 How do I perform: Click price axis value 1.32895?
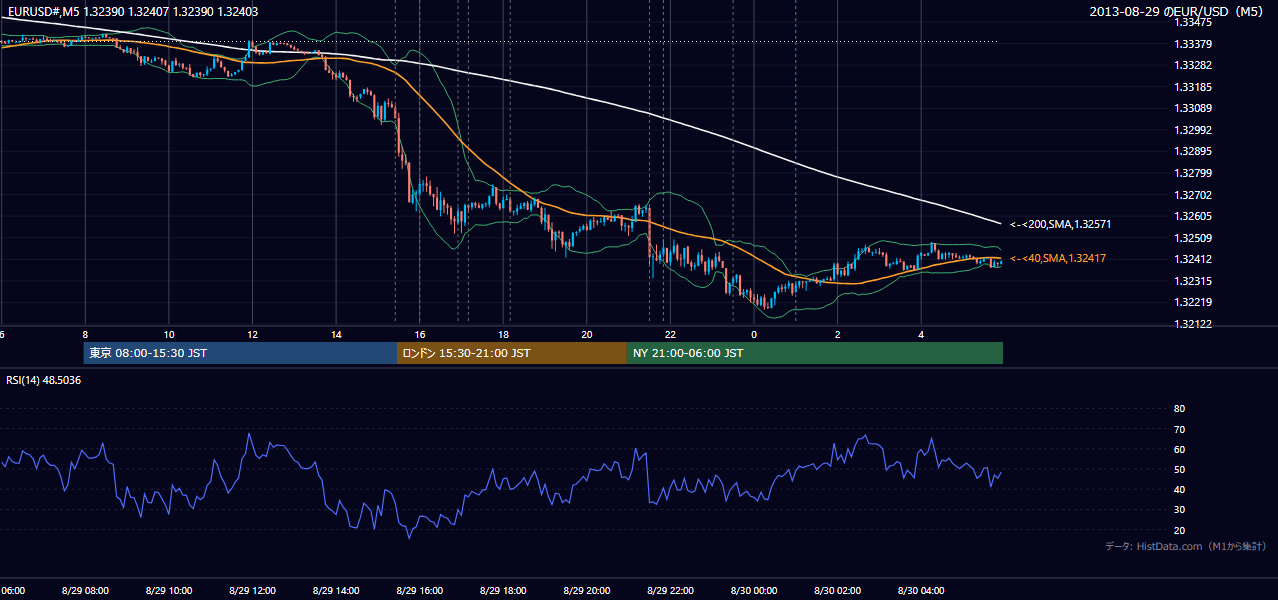tap(1193, 151)
